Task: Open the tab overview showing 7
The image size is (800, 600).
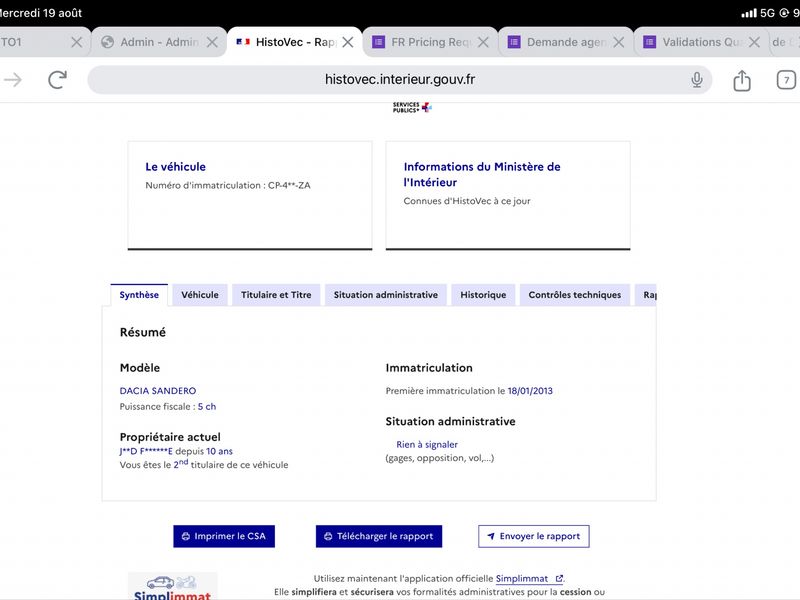Action: pos(786,80)
